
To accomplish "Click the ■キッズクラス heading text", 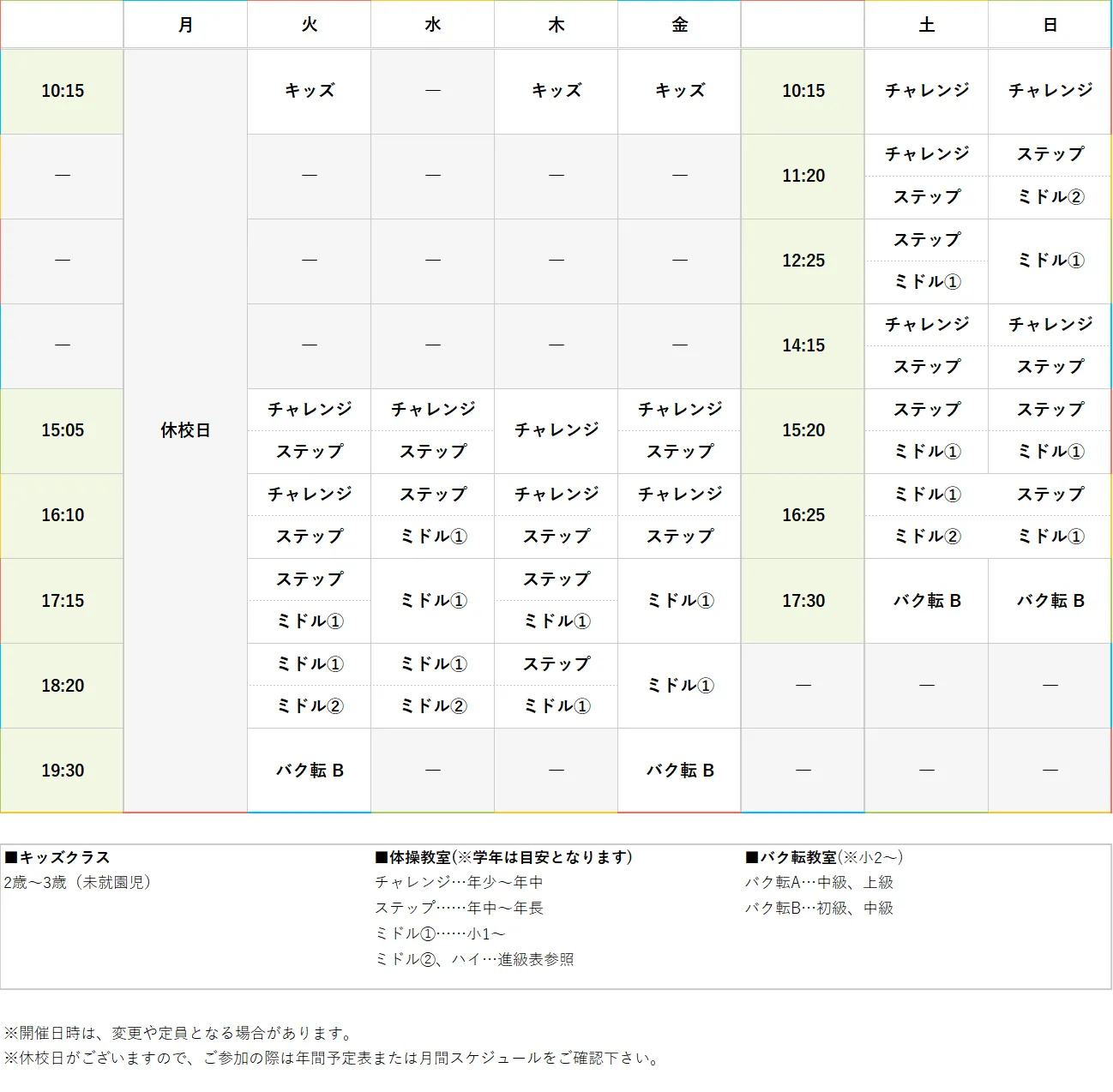I will coord(57,856).
